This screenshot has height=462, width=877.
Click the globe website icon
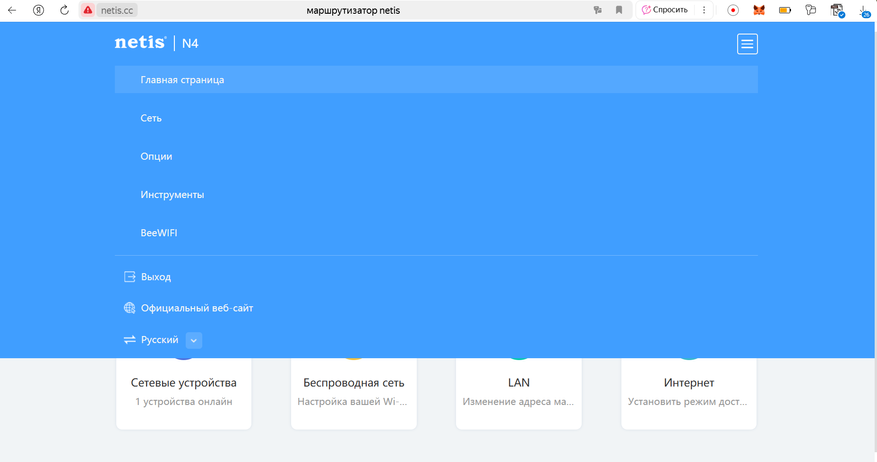(x=129, y=308)
